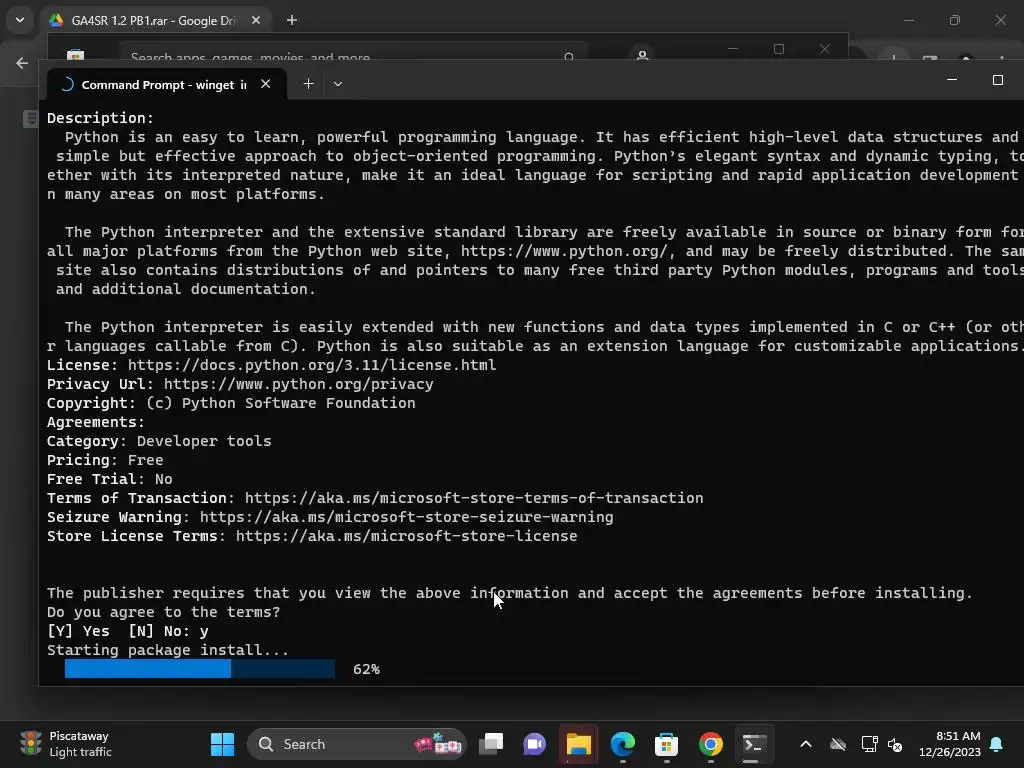
Task: Click 'Do you agree to the terms?' line
Action: [163, 612]
